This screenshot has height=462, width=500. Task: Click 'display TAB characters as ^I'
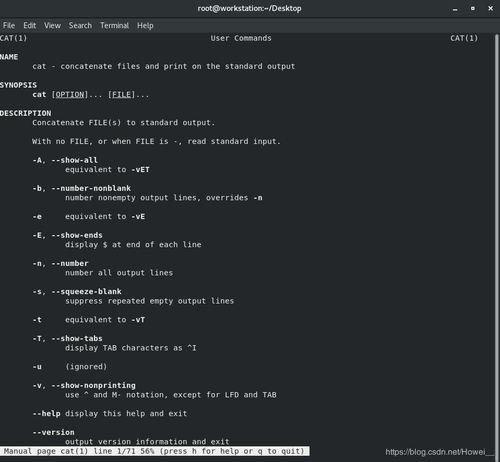pyautogui.click(x=131, y=348)
